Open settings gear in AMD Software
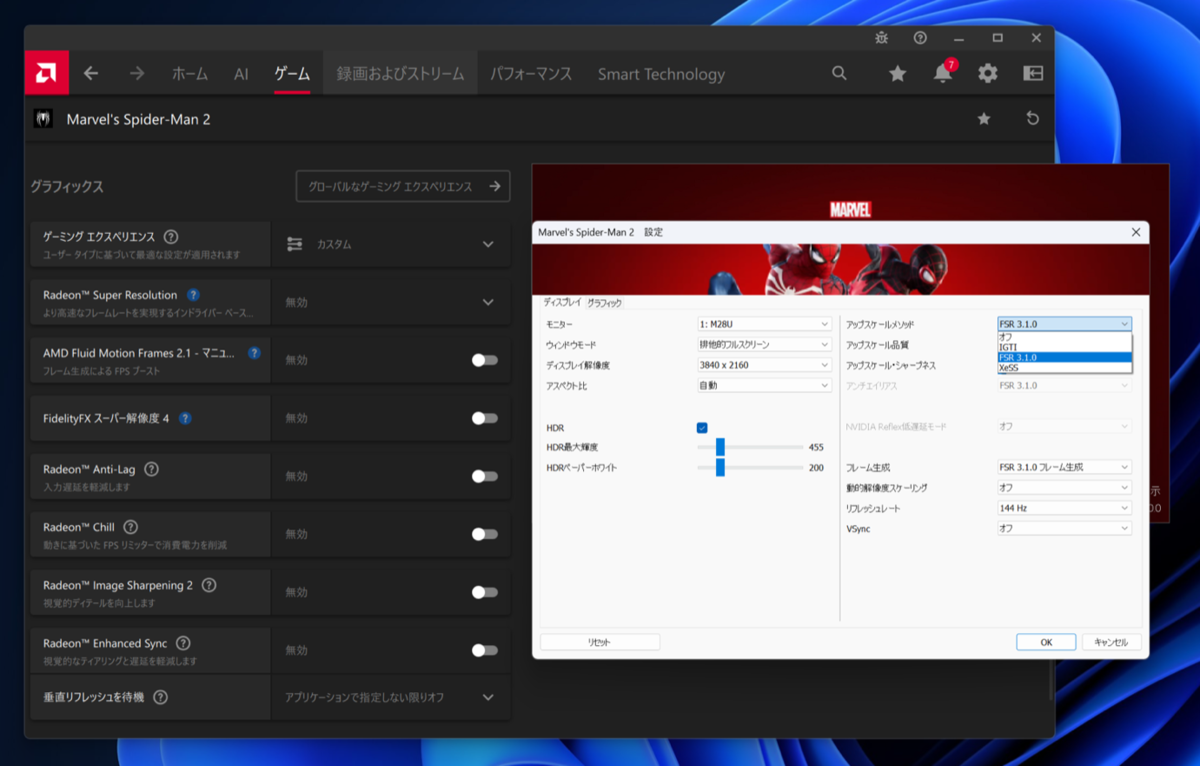This screenshot has width=1200, height=766. [988, 73]
